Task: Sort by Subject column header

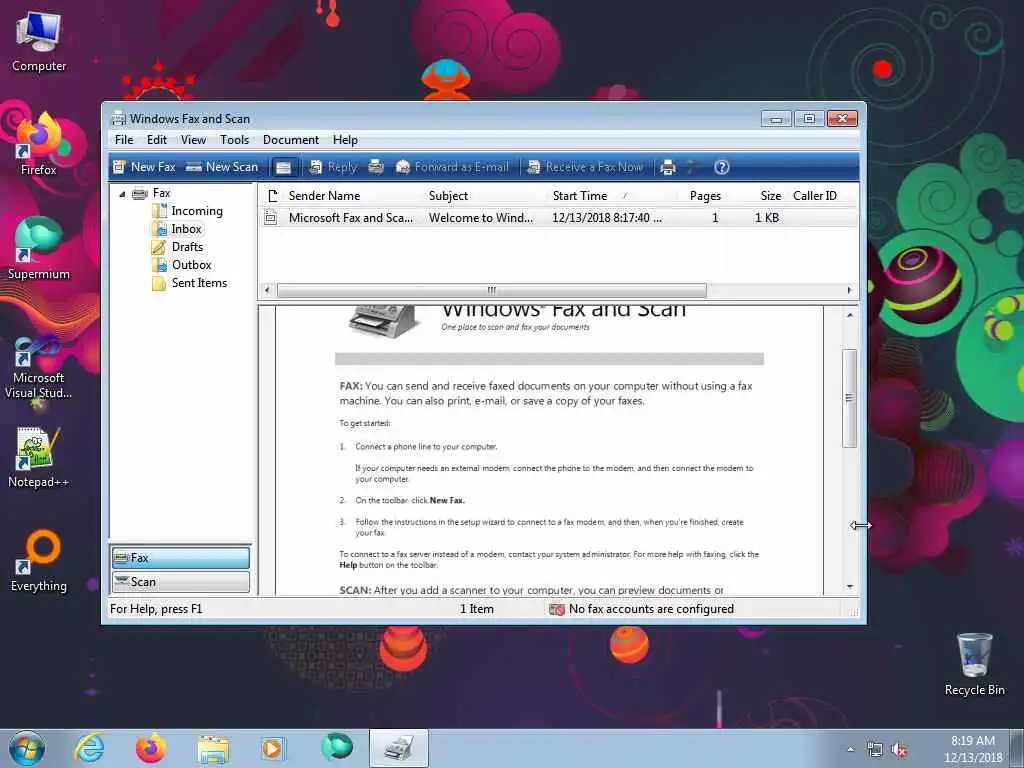Action: click(x=485, y=196)
